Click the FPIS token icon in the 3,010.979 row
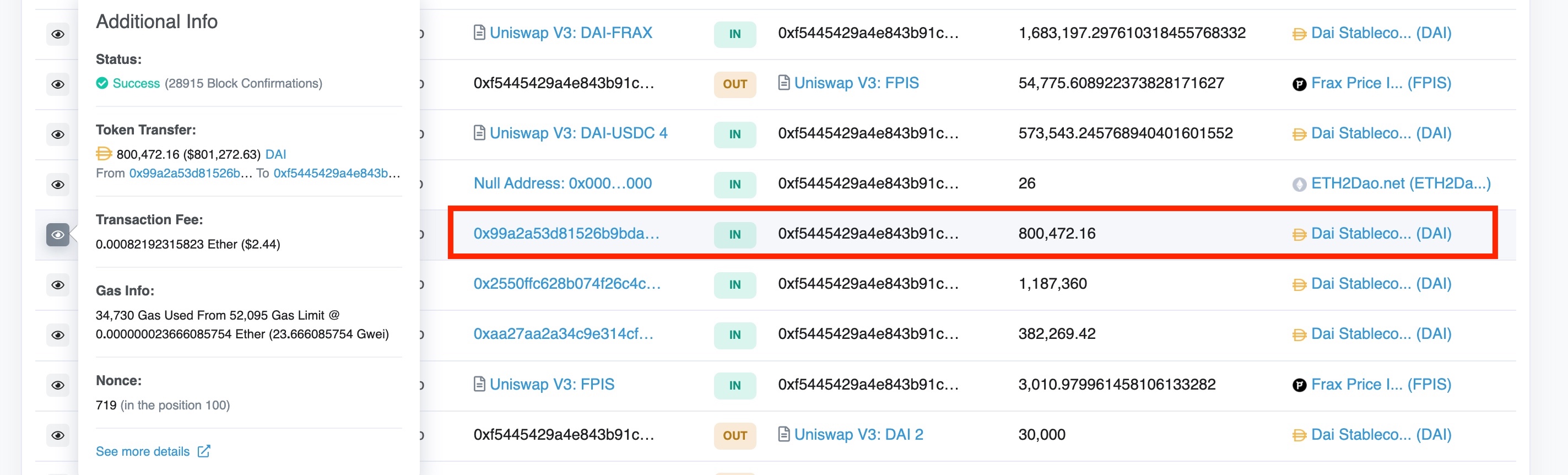This screenshot has height=475, width=1568. click(x=1299, y=386)
